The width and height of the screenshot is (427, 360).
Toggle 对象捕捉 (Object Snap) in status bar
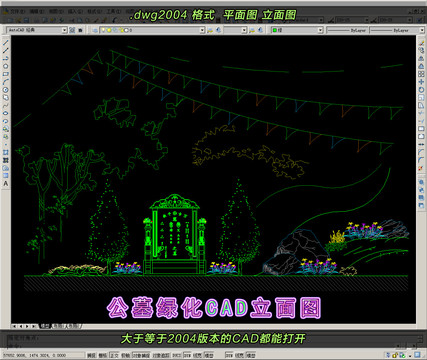click(x=141, y=355)
